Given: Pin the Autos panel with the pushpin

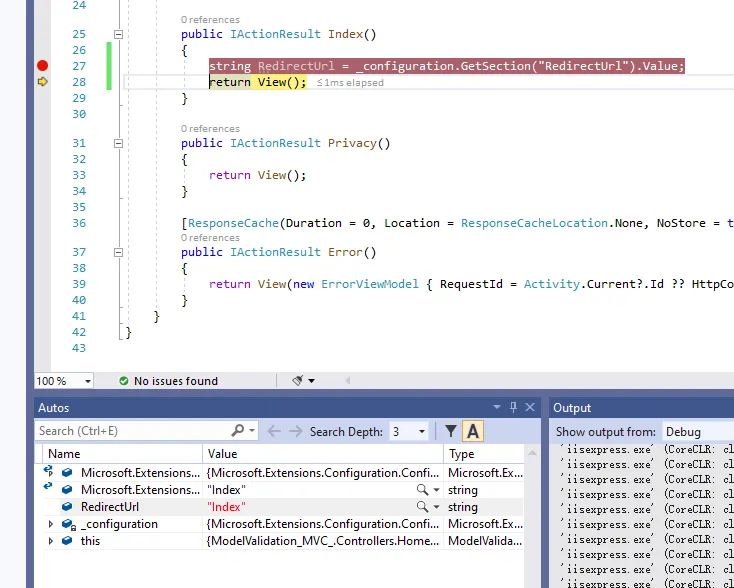Looking at the screenshot, I should (x=513, y=407).
